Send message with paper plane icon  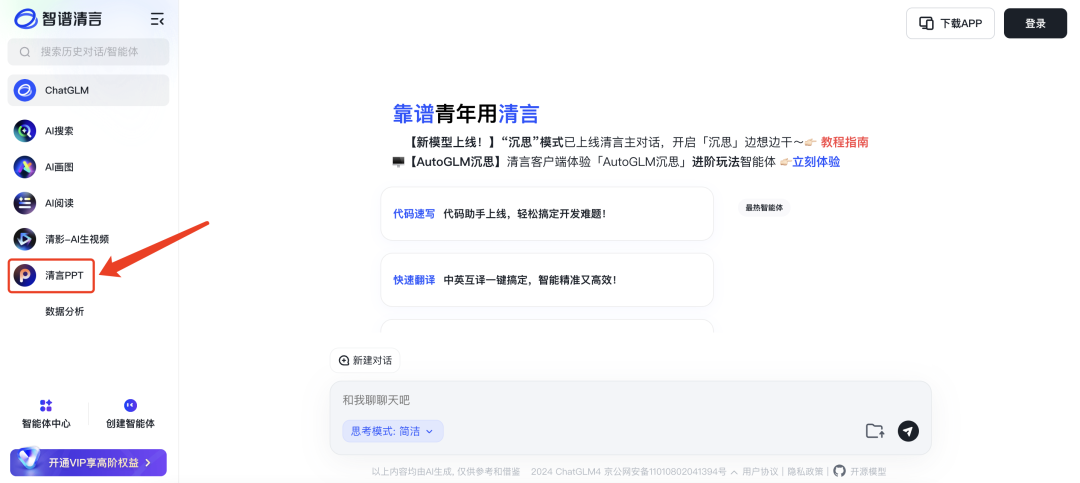tap(908, 431)
